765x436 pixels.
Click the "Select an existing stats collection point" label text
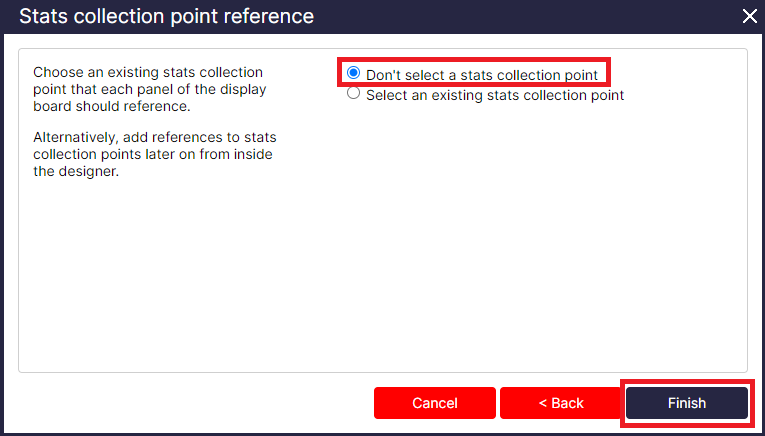[495, 96]
